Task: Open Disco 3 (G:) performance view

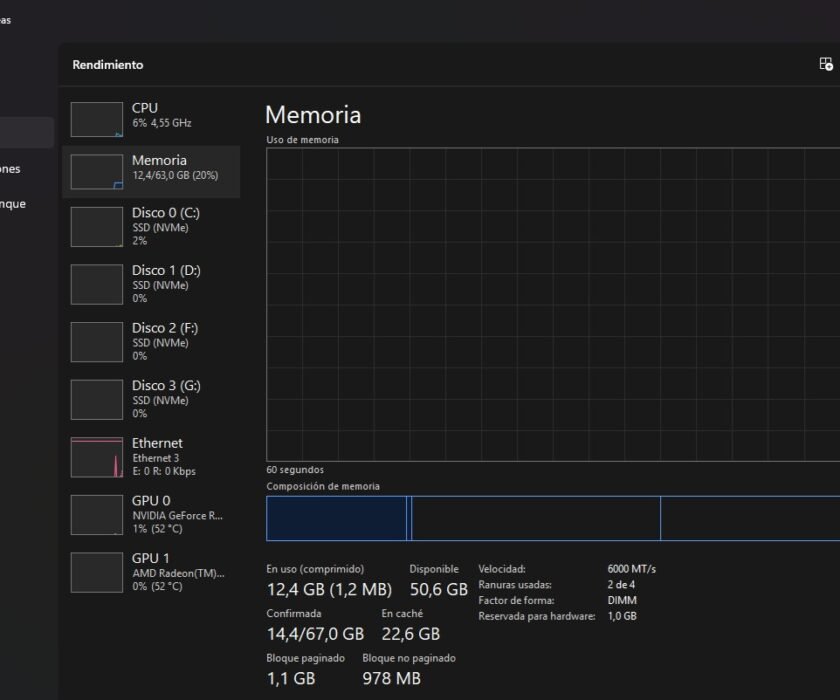Action: point(151,400)
